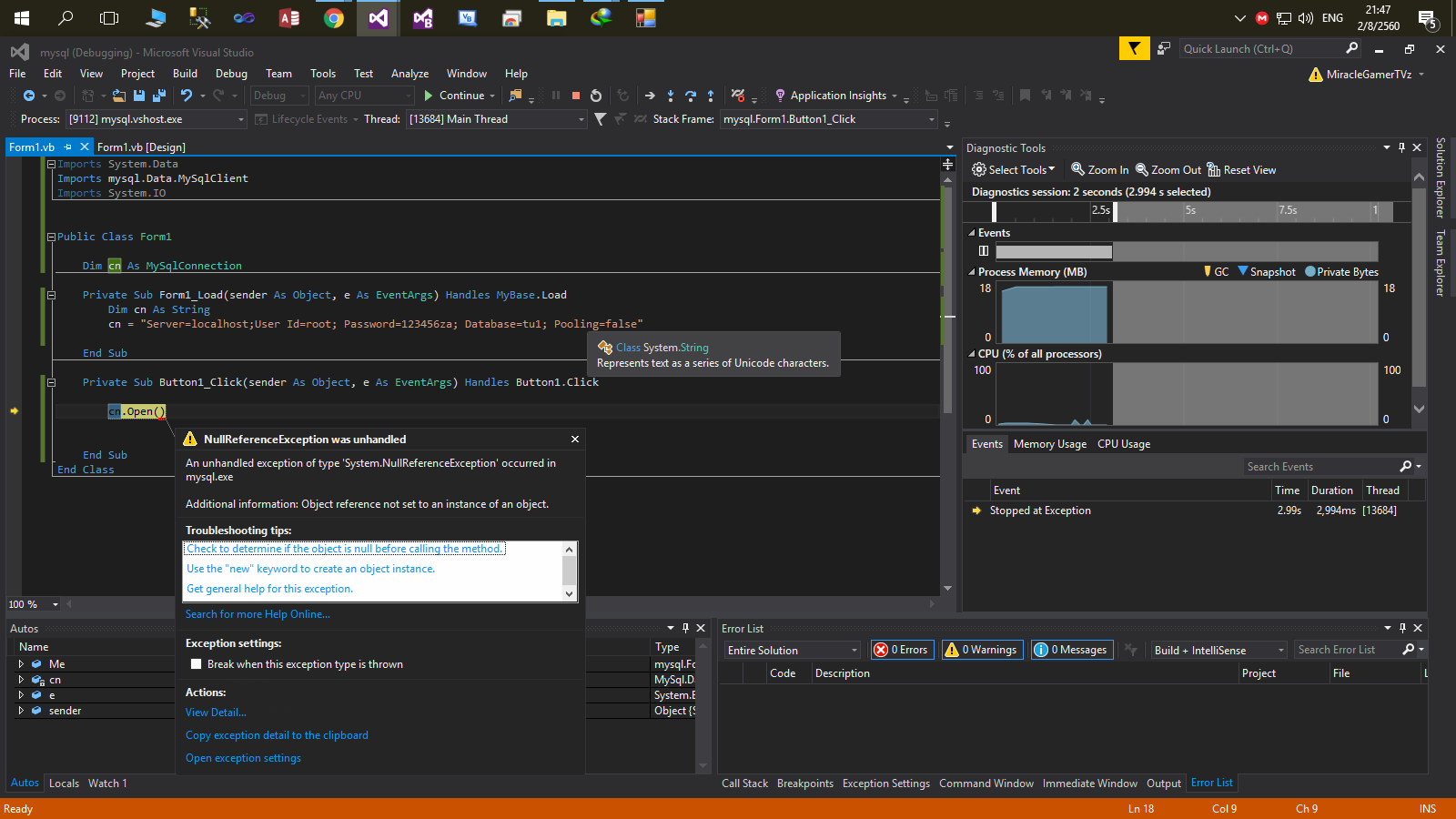Collapse the Process Memory (MB) graph
The height and width of the screenshot is (819, 1456).
972,272
